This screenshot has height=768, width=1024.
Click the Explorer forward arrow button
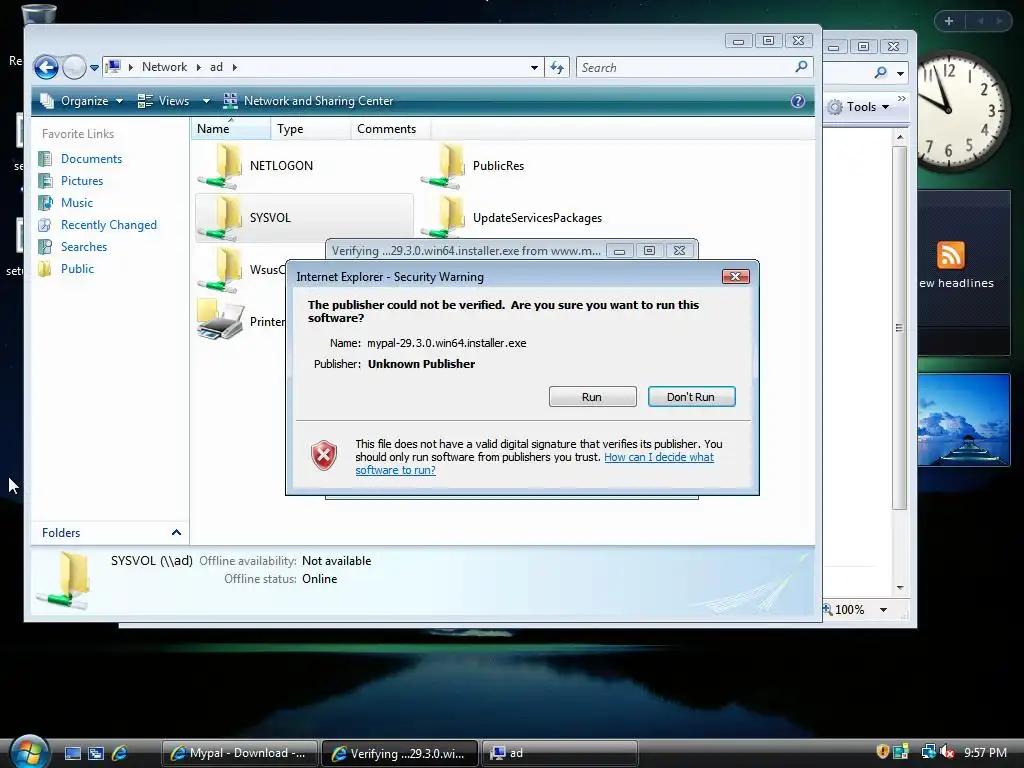click(74, 67)
